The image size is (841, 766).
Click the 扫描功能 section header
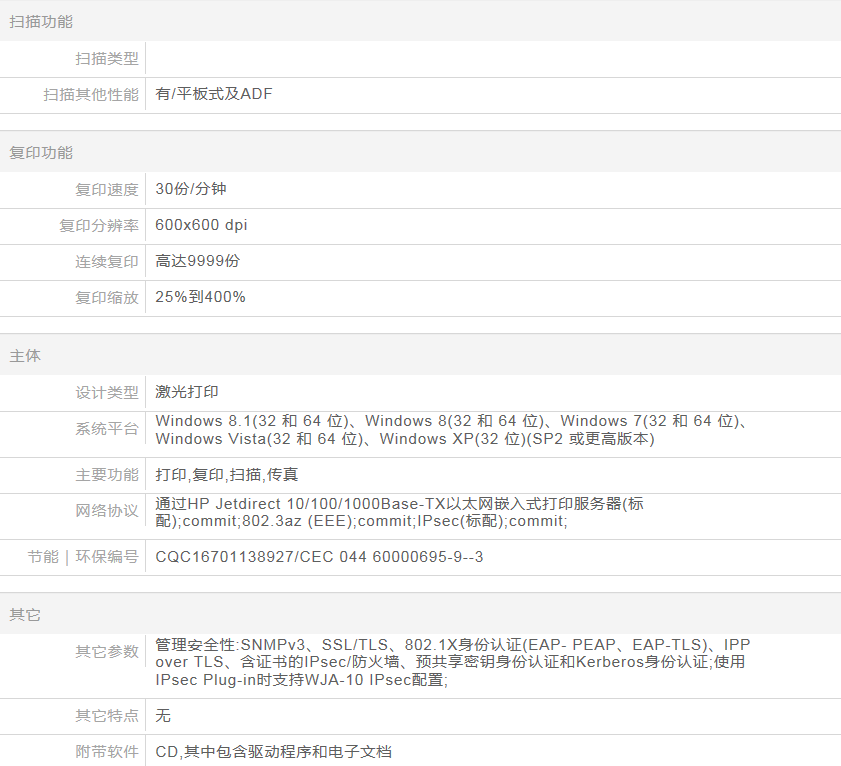(x=41, y=21)
